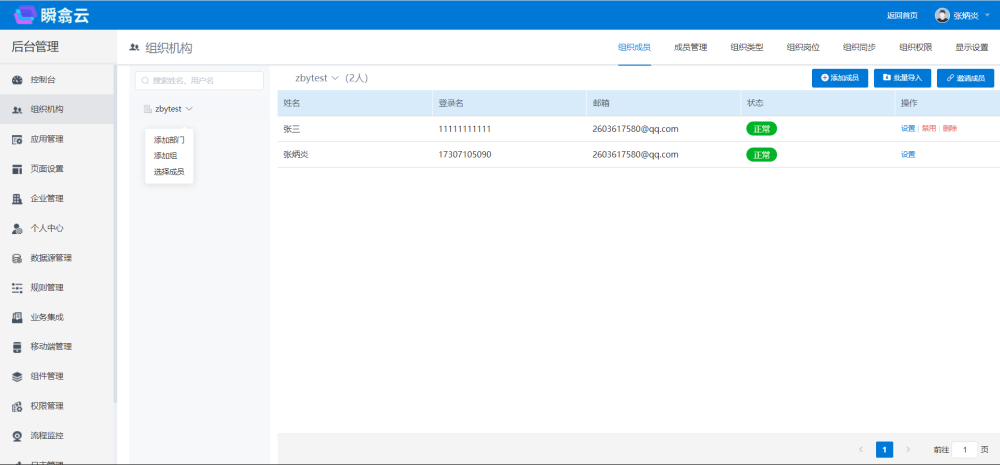
Task: Open 页面设置 from sidebar icon
Action: pyautogui.click(x=17, y=169)
